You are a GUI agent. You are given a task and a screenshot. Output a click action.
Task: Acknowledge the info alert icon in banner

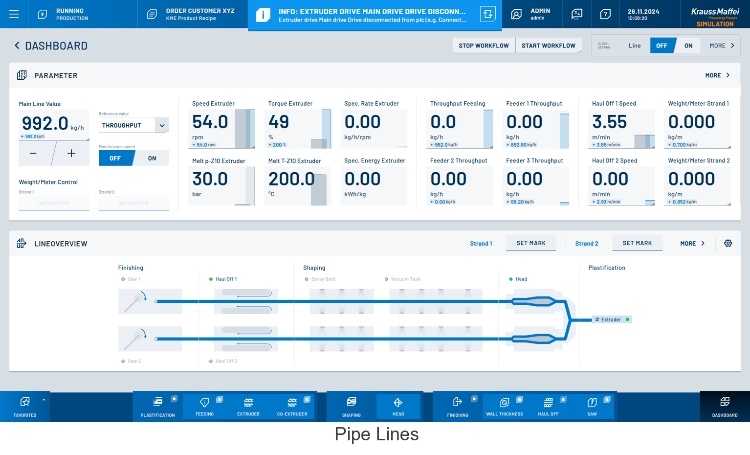487,14
